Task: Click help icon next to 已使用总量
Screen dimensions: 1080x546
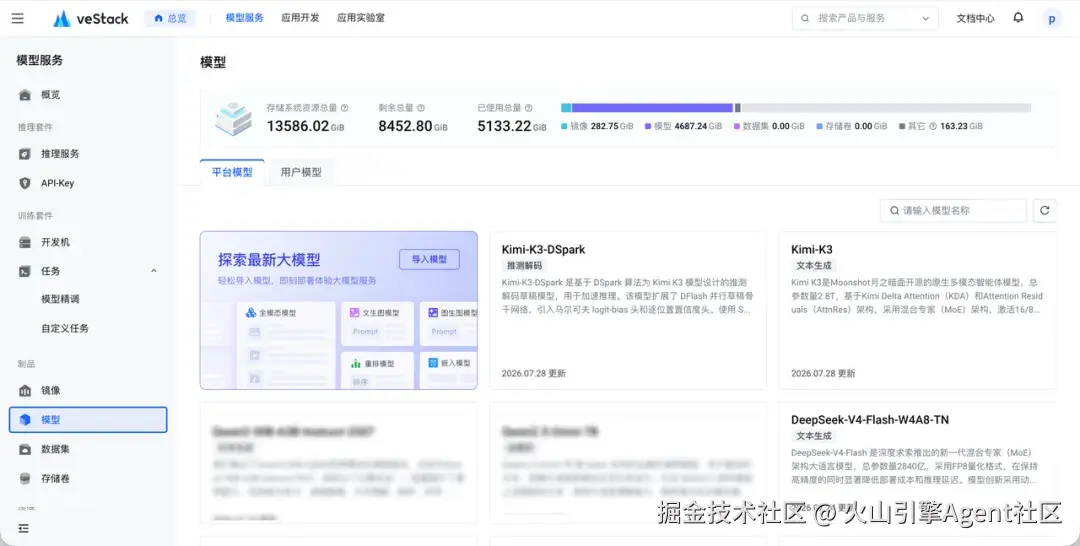Action: pyautogui.click(x=528, y=108)
